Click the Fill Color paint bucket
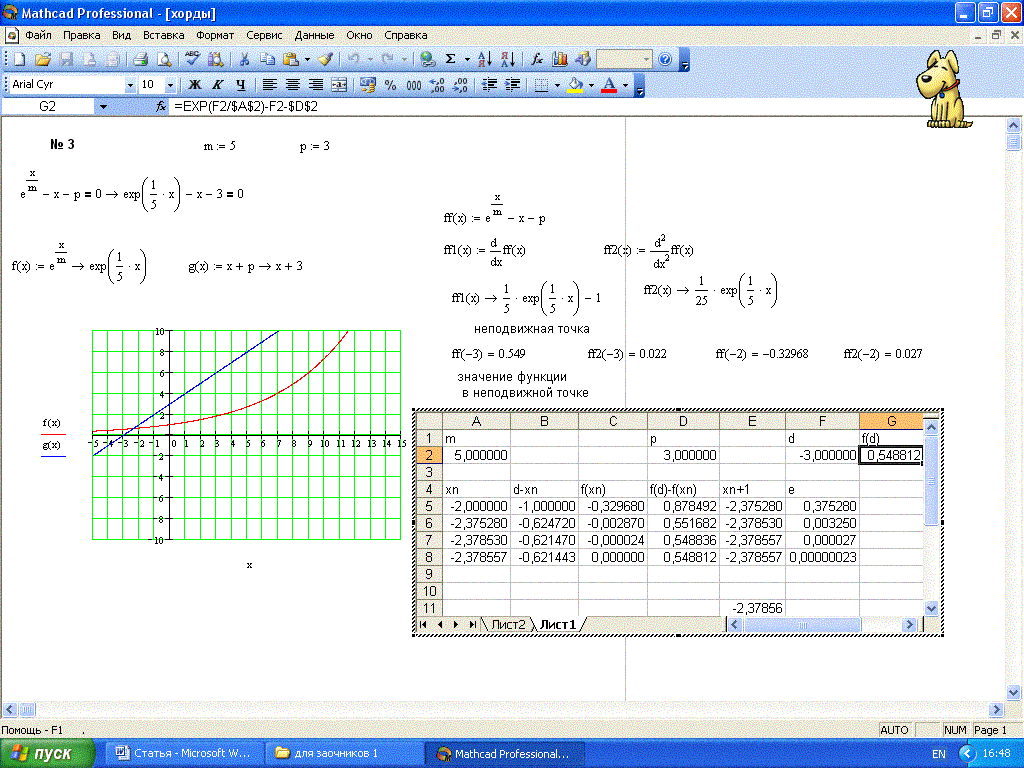This screenshot has height=768, width=1024. tap(575, 85)
